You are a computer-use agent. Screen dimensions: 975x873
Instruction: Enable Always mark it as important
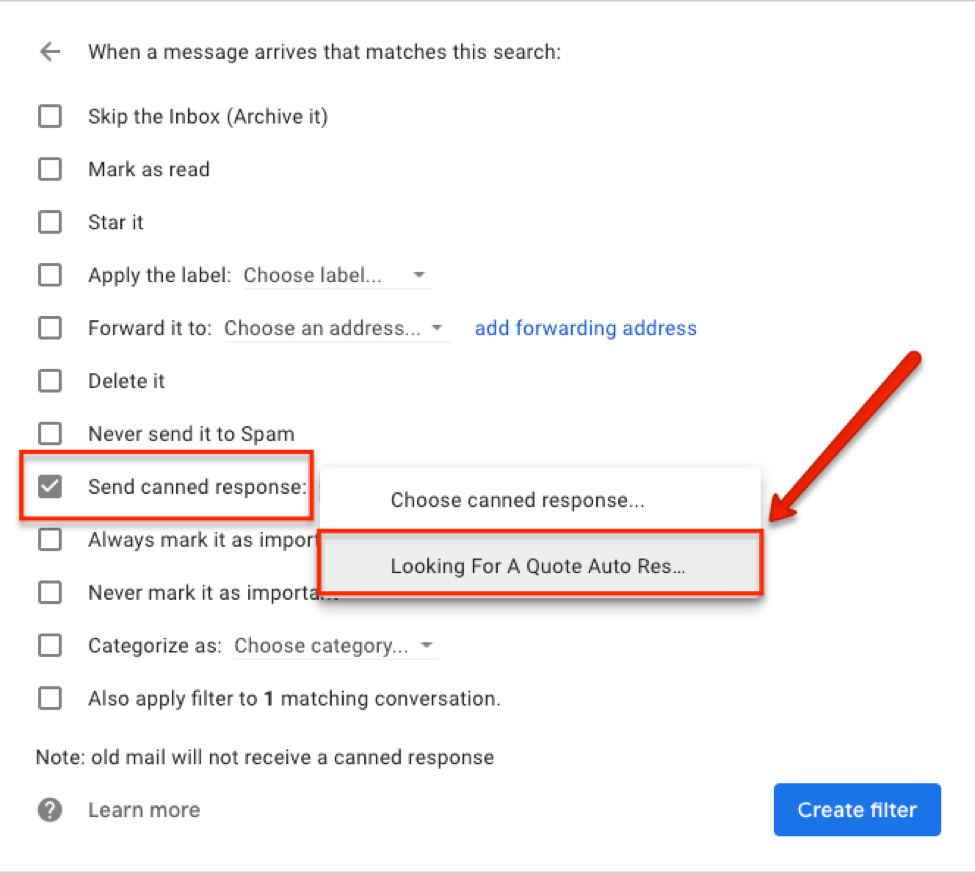[x=50, y=540]
